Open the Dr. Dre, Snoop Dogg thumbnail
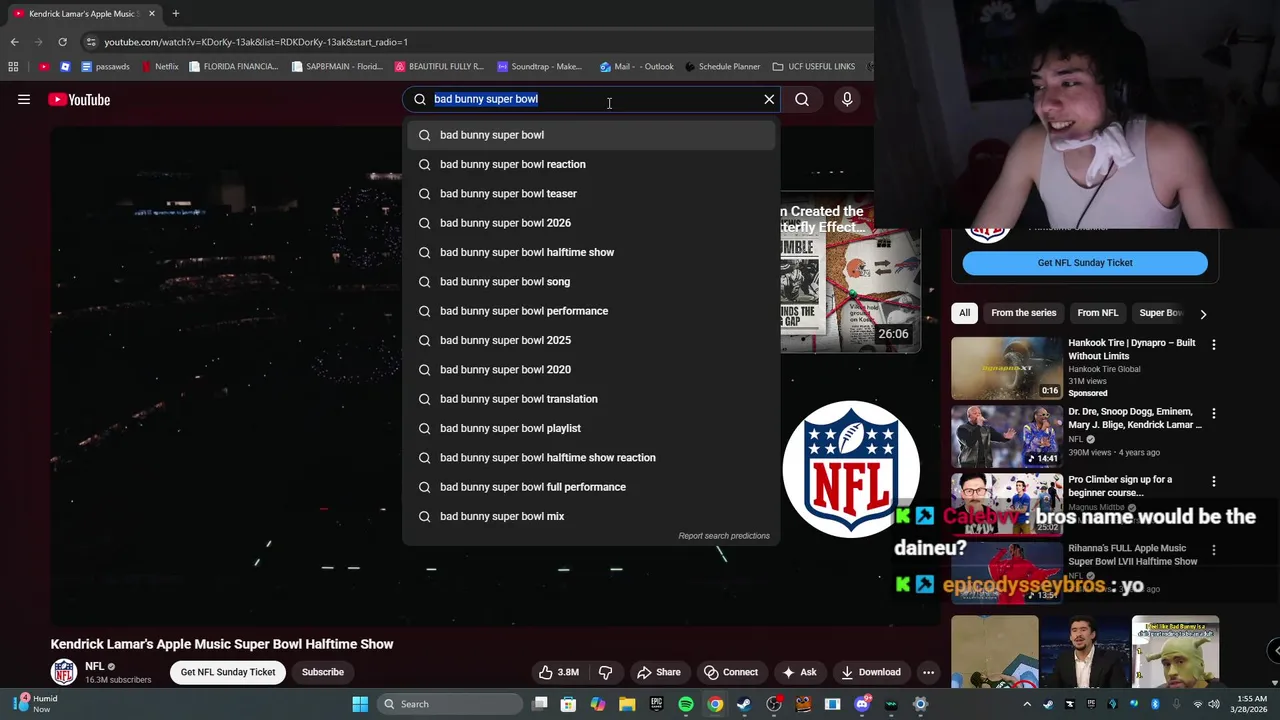This screenshot has width=1280, height=720. point(1007,436)
